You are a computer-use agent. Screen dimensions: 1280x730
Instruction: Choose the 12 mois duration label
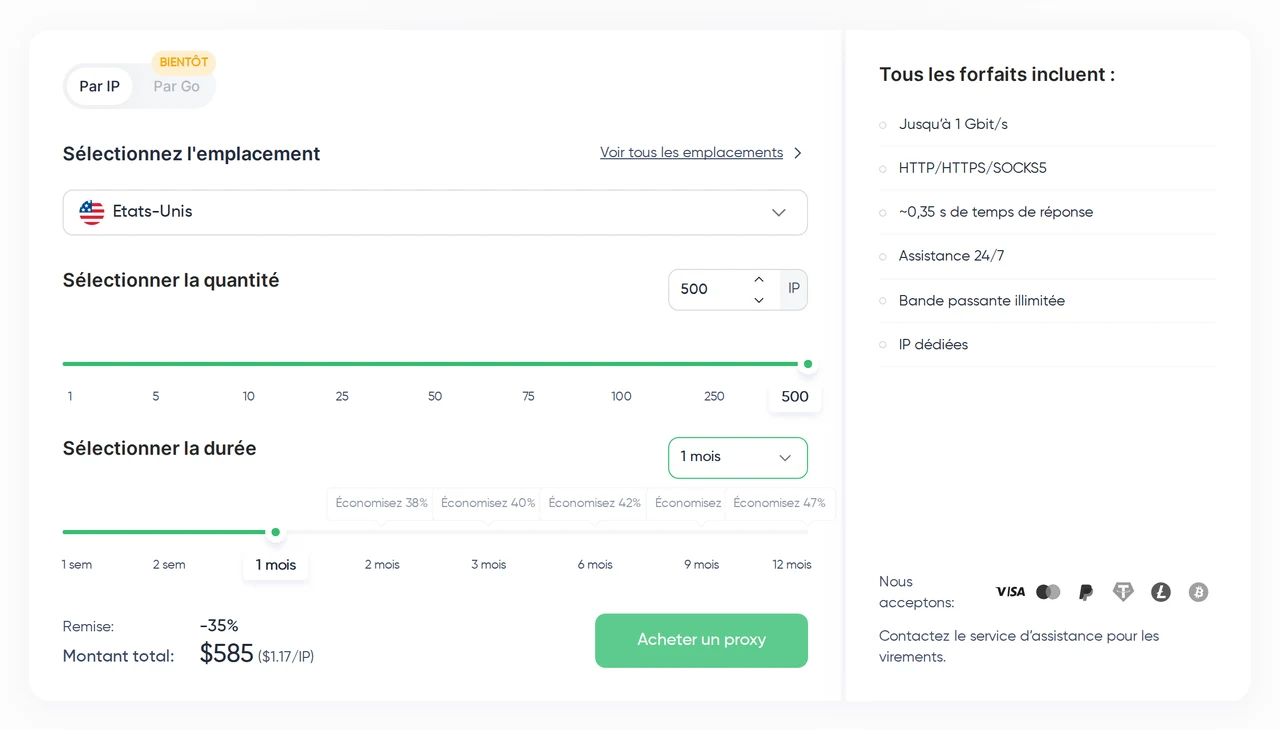792,565
